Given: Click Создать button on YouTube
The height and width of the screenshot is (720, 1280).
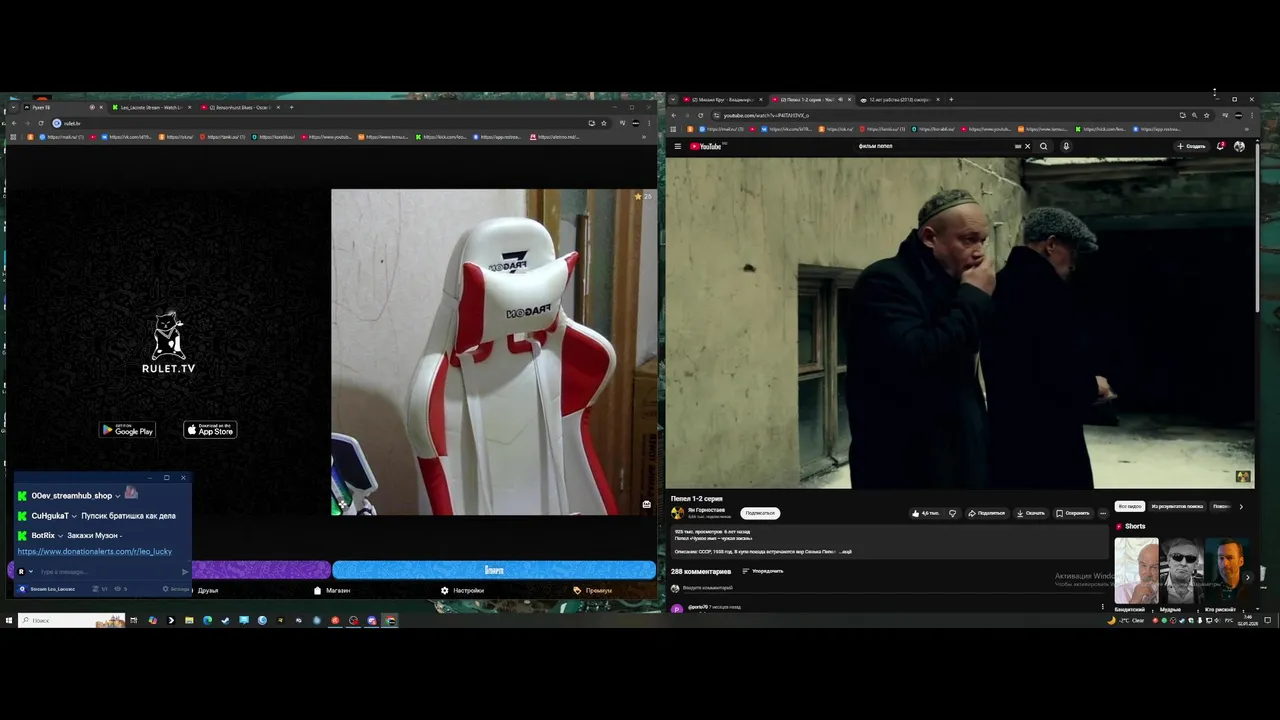Looking at the screenshot, I should [1191, 146].
